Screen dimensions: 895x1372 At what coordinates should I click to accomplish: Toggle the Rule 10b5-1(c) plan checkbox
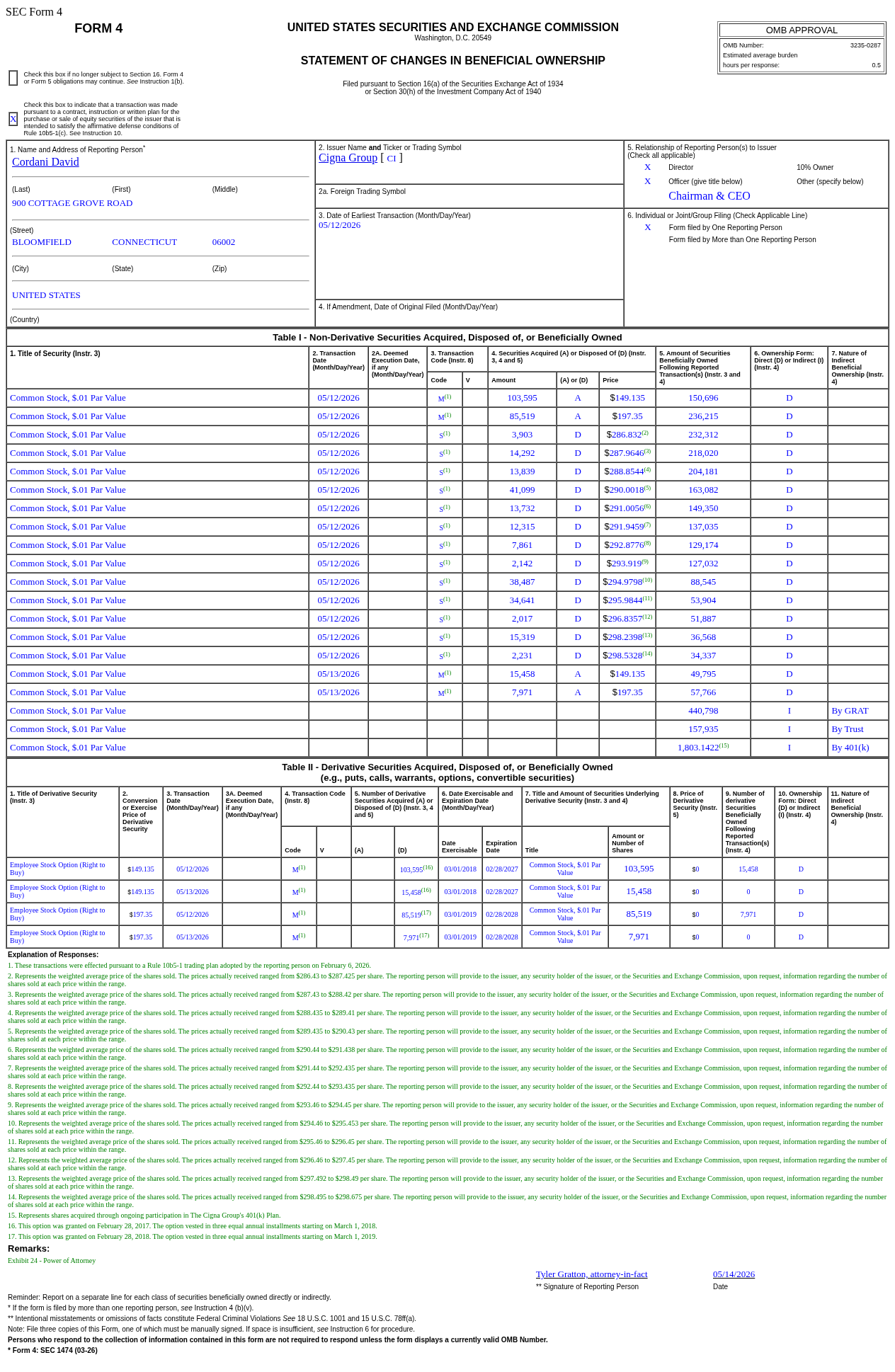[x=13, y=119]
